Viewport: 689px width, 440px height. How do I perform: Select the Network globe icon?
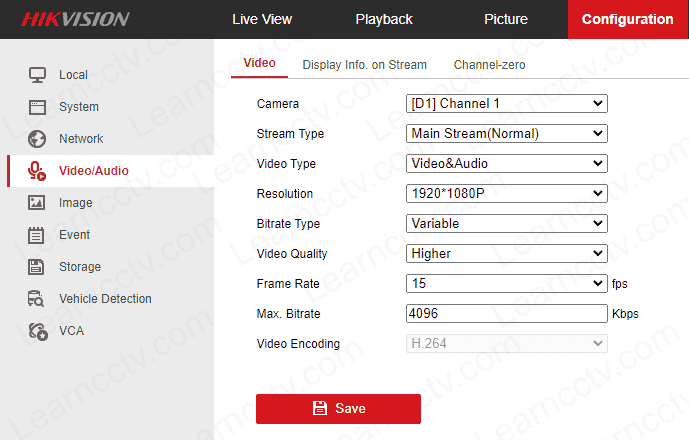(x=37, y=139)
